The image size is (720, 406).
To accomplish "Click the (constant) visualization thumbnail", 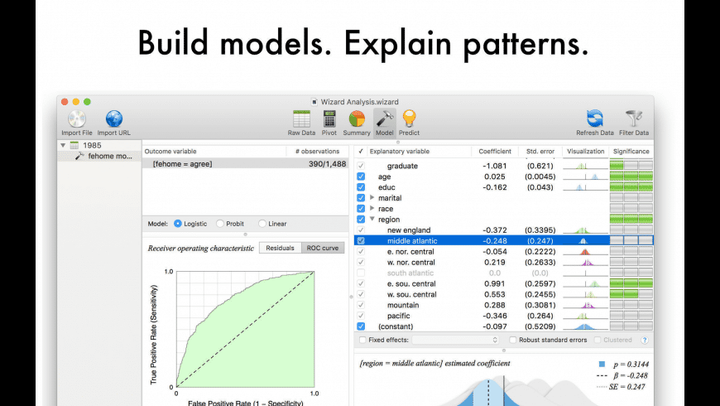I will tap(585, 327).
